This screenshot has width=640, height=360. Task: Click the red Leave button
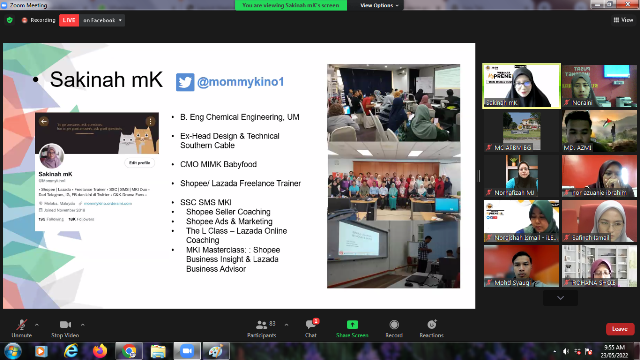[x=620, y=329]
